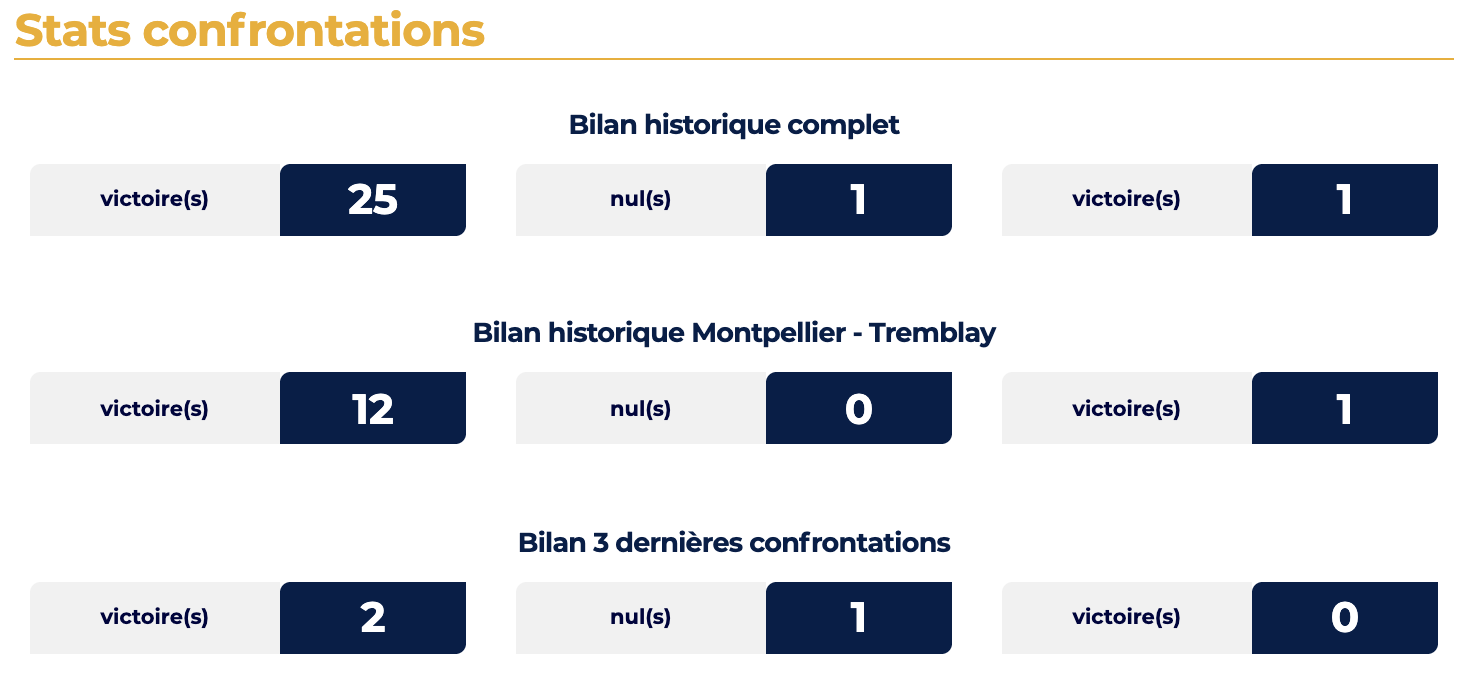Click right victoire(s) label in last-3 row
Screen dimensions: 1462x698
tap(1126, 617)
